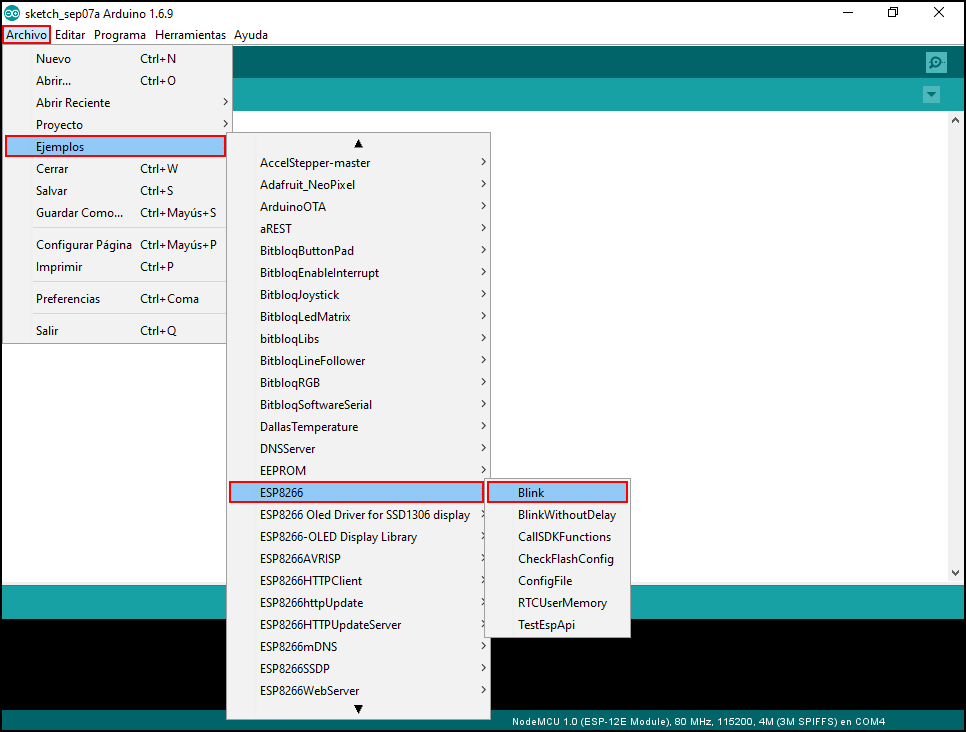Open the Serial Monitor magnifier icon
This screenshot has height=732, width=966.
(936, 62)
